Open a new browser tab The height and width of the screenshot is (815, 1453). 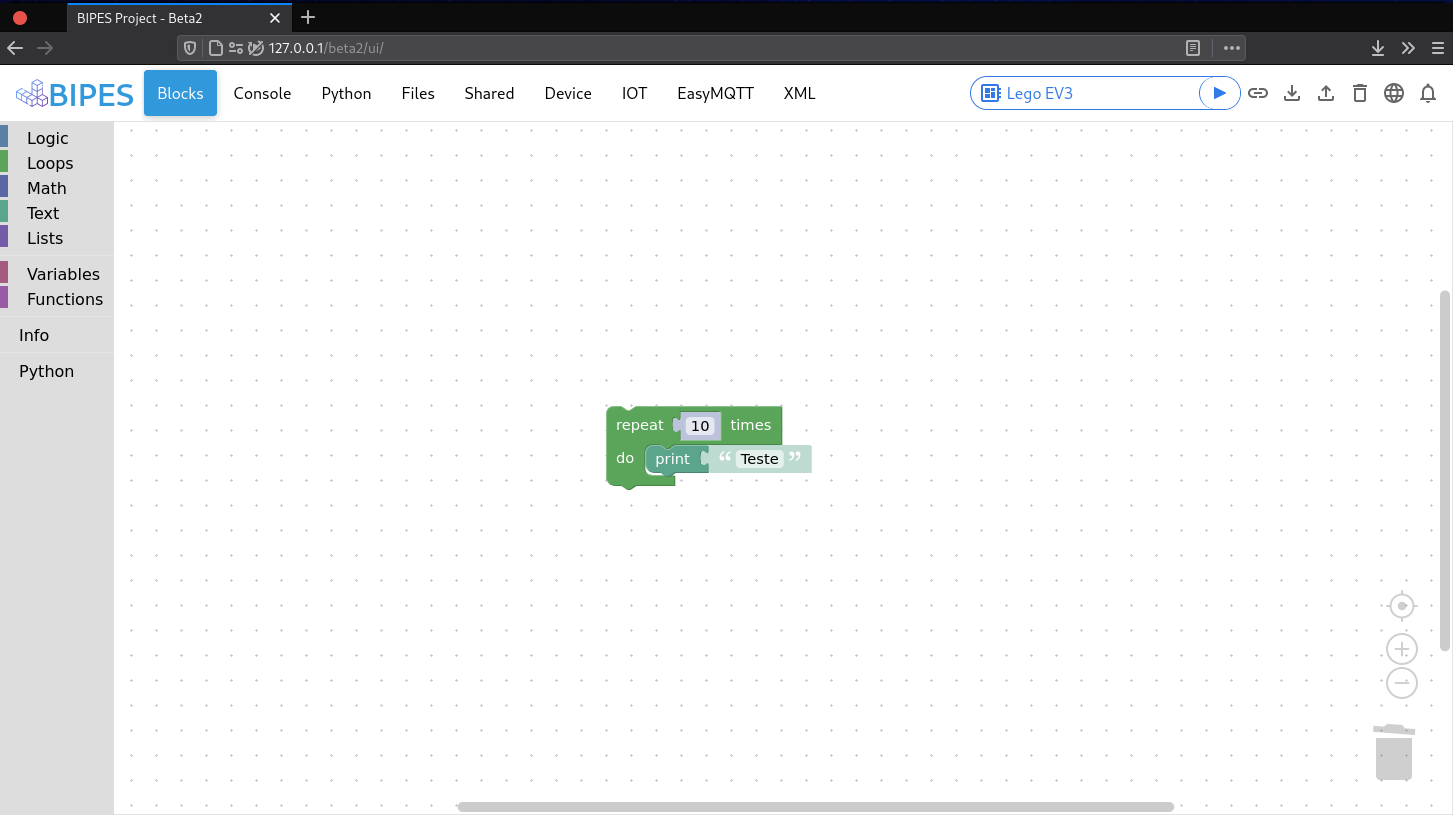coord(308,17)
